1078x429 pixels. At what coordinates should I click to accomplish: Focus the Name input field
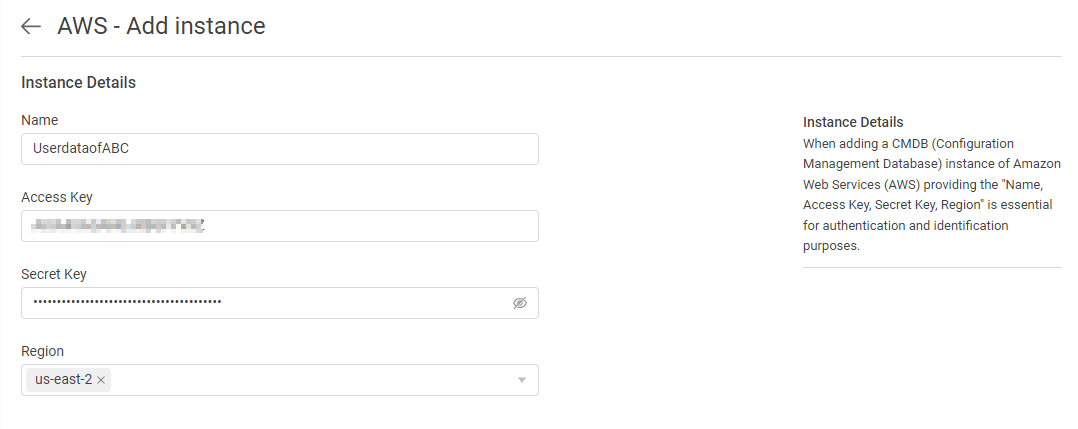280,148
